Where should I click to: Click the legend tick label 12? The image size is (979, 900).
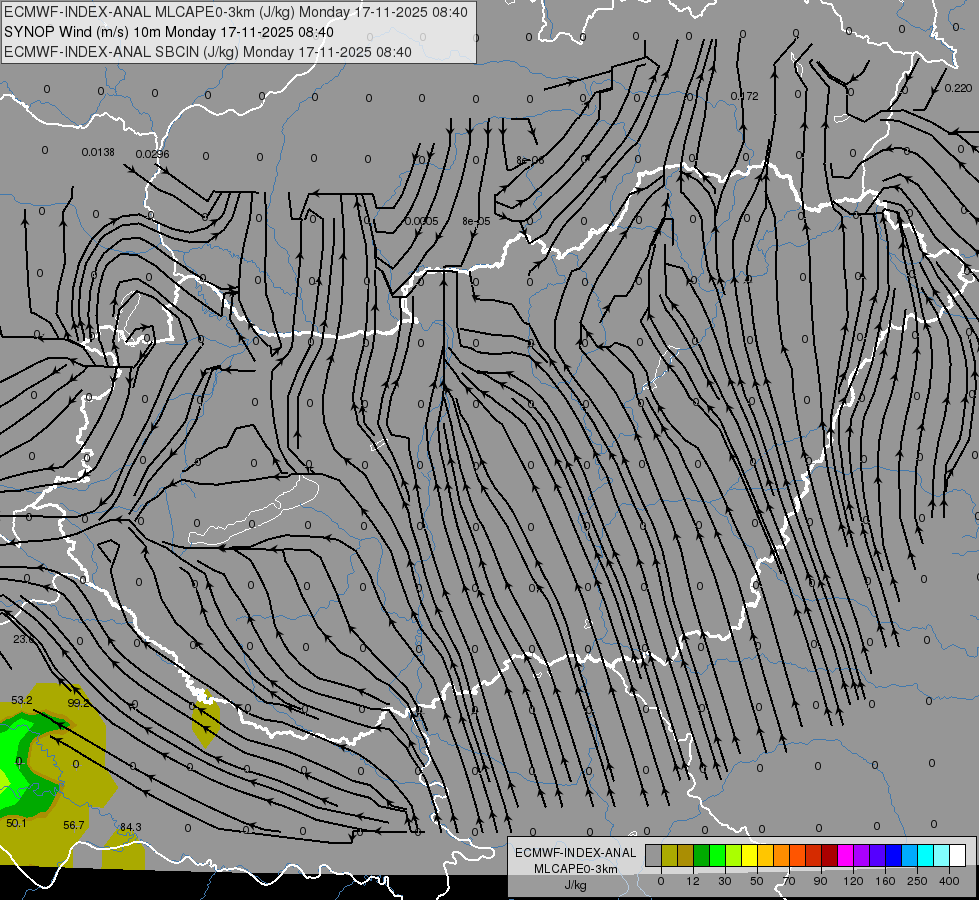(x=693, y=881)
